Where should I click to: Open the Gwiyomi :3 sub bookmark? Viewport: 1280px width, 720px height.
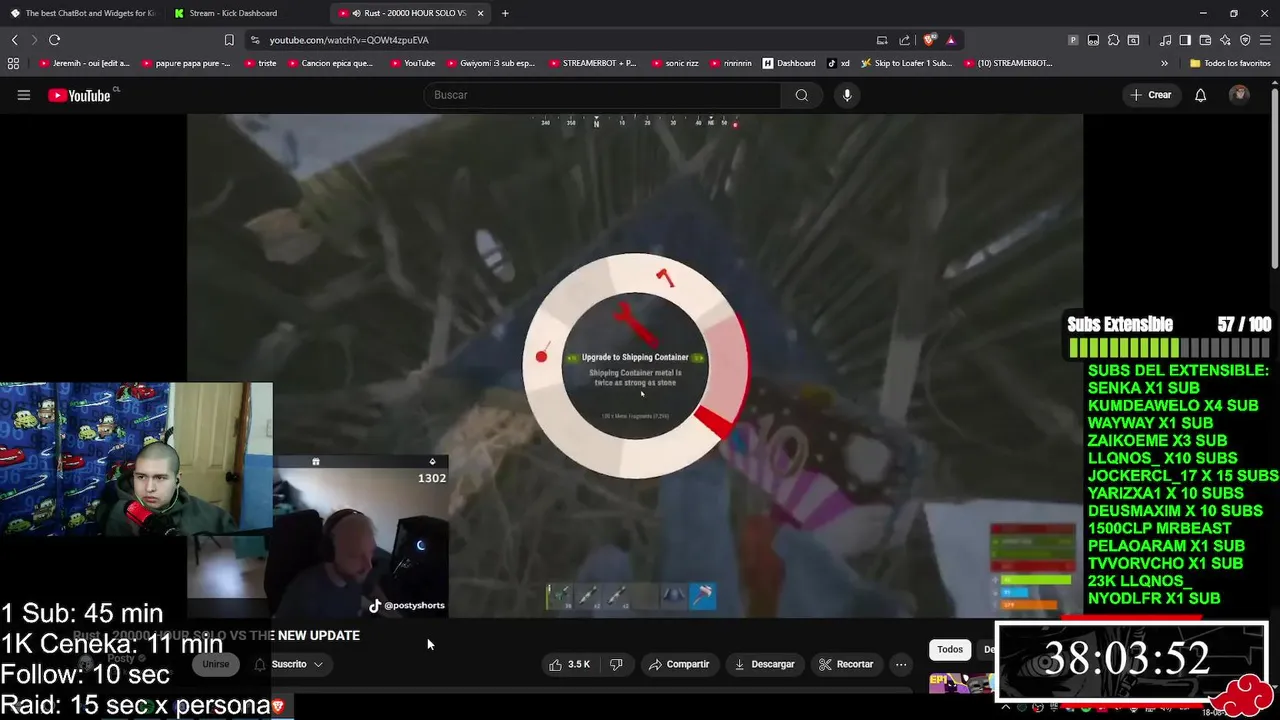(x=490, y=63)
